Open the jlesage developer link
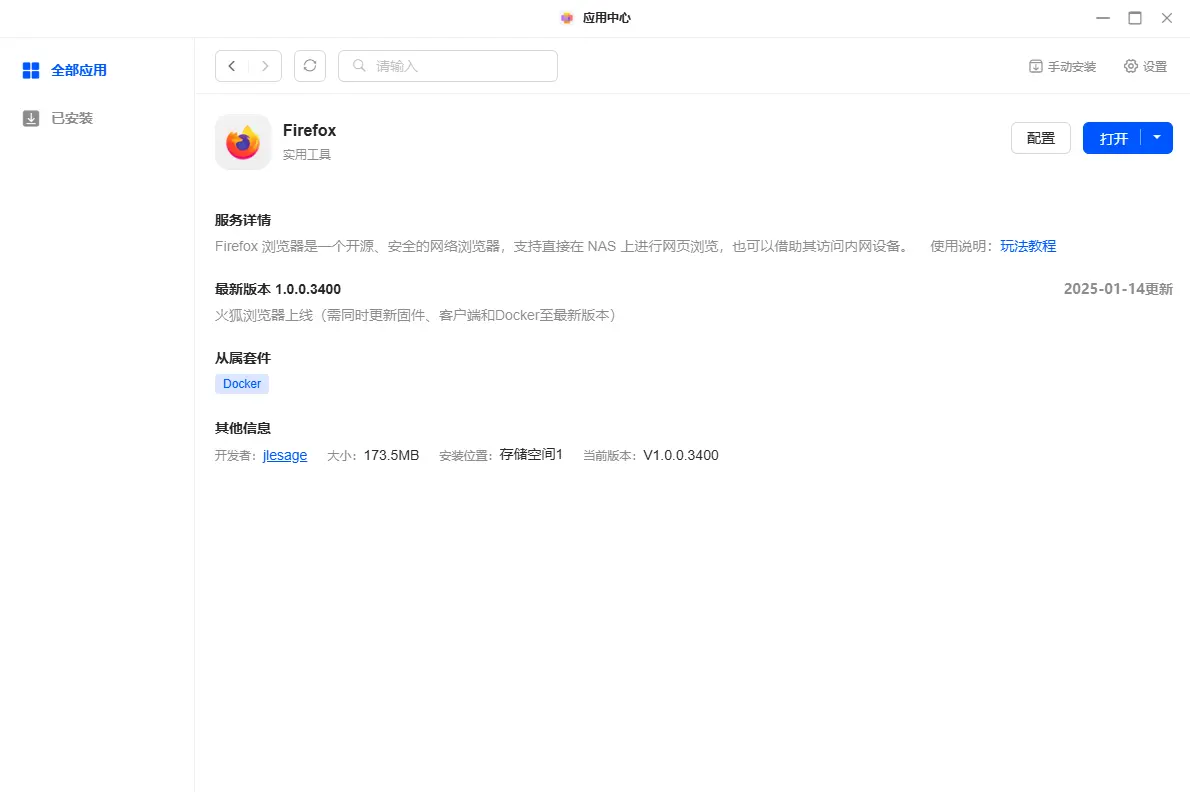1190x792 pixels. (285, 455)
